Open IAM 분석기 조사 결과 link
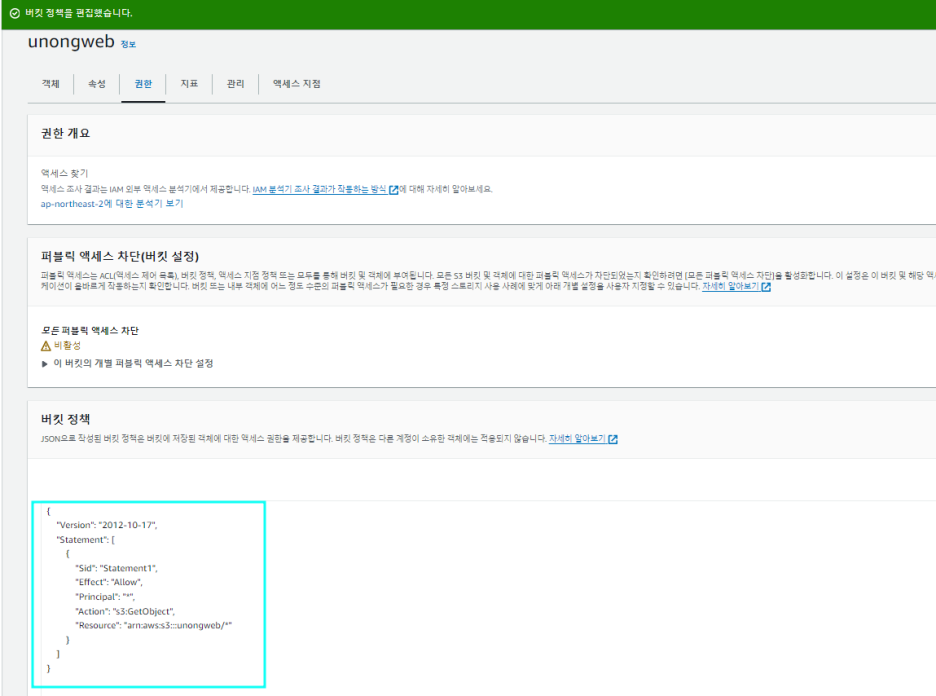Screen dimensions: 936x696 tap(319, 189)
